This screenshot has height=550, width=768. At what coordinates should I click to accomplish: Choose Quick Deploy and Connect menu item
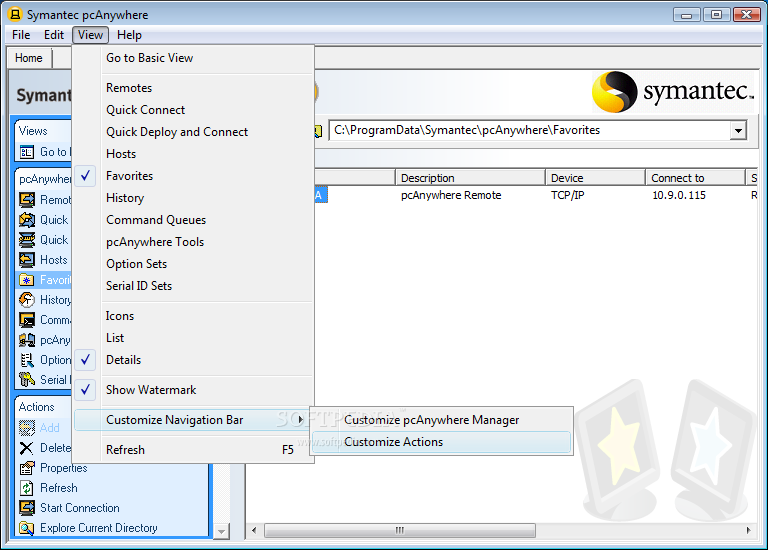(x=193, y=132)
